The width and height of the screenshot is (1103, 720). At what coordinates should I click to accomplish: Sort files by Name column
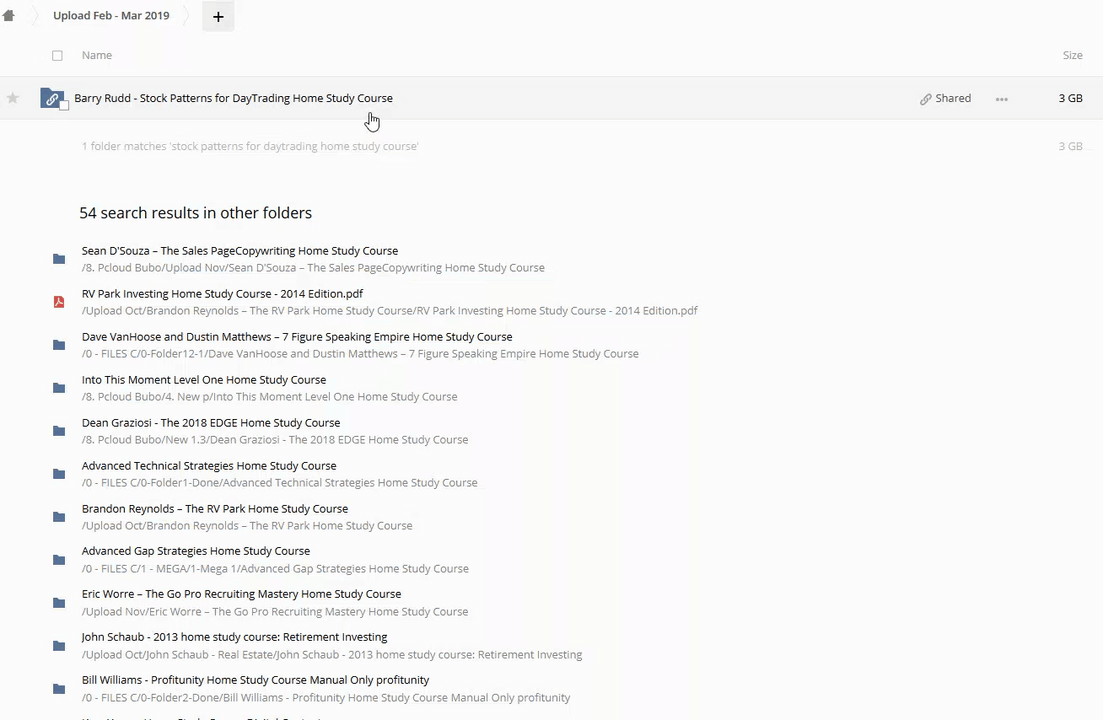pyautogui.click(x=97, y=56)
